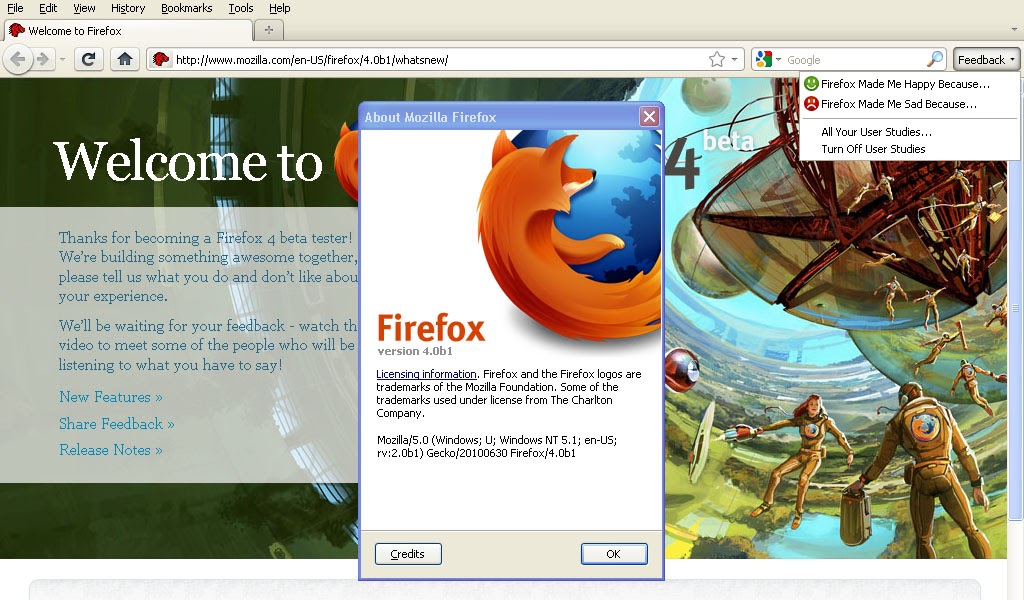Click the happy smiley face icon
Screen dimensions: 1024x600
(x=811, y=84)
